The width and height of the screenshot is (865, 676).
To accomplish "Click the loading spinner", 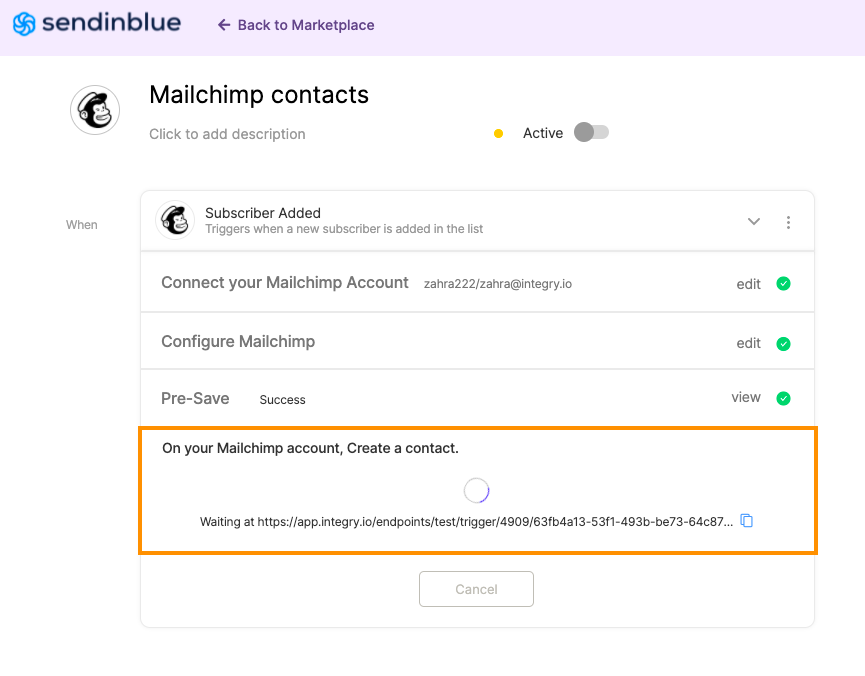I will tap(477, 490).
